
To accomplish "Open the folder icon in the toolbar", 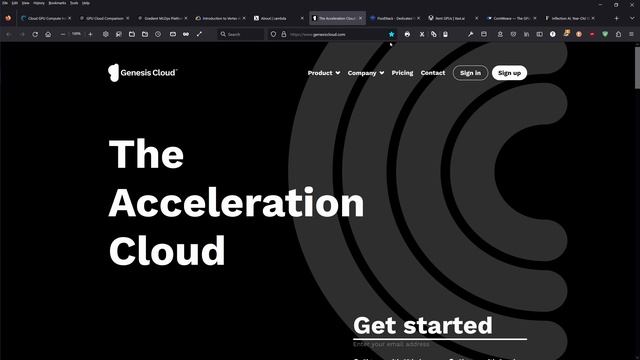I will click(145, 34).
